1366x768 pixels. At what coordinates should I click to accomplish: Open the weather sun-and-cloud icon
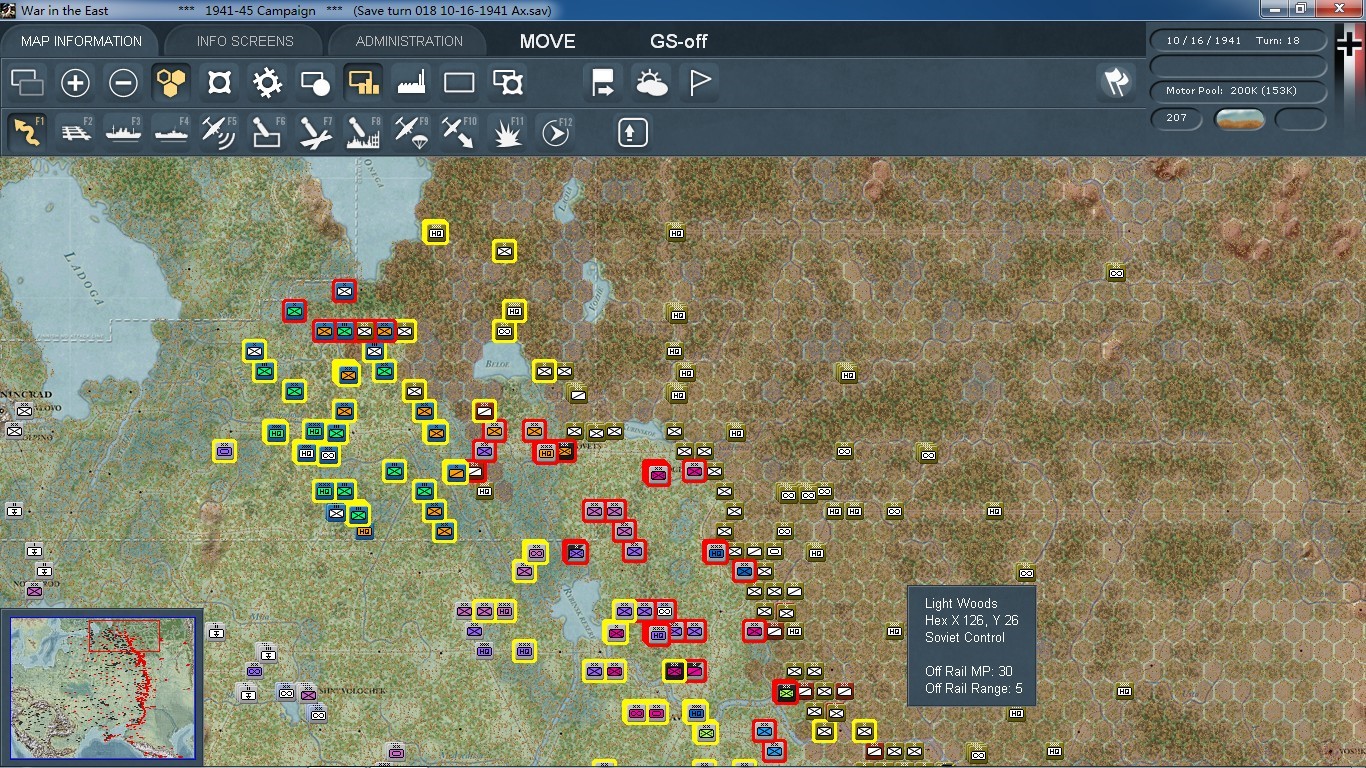pos(651,82)
